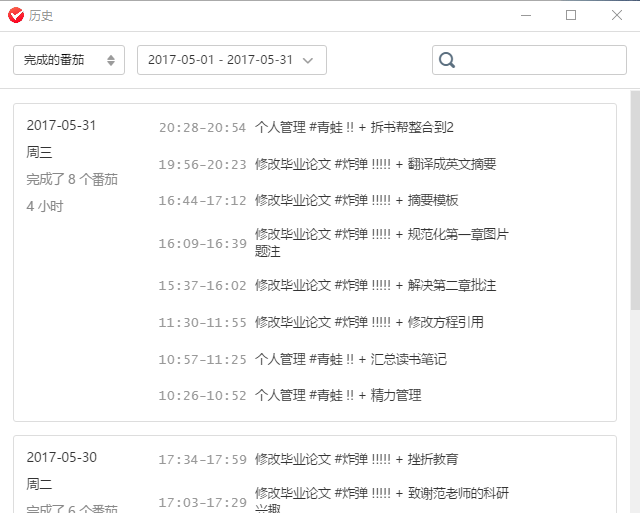Select the 11:30-11:55 修改方程引用 entry
640x513 pixels.
click(321, 322)
